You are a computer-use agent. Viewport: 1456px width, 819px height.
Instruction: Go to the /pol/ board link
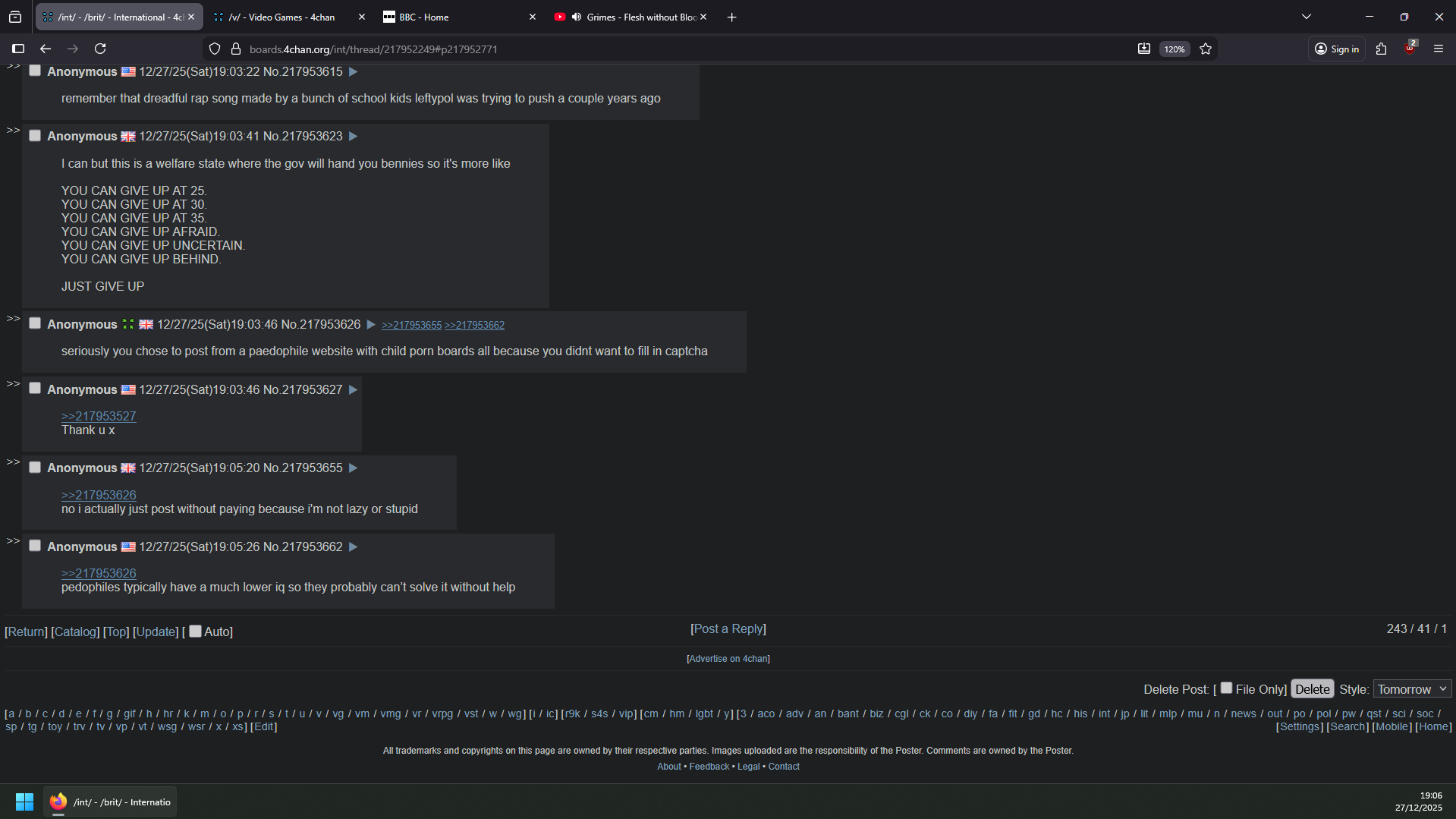[1323, 713]
